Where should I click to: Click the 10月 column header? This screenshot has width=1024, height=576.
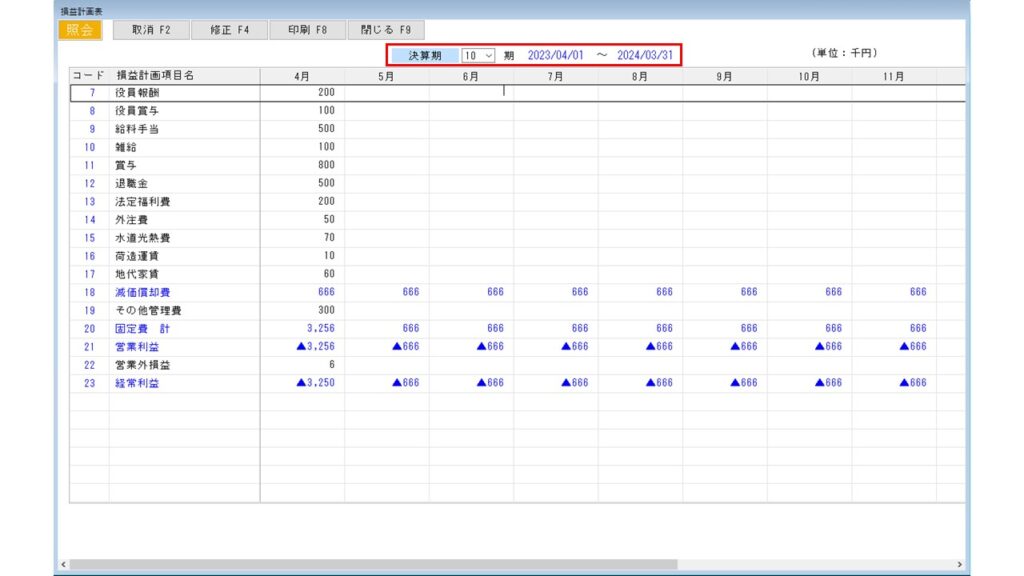click(x=808, y=76)
